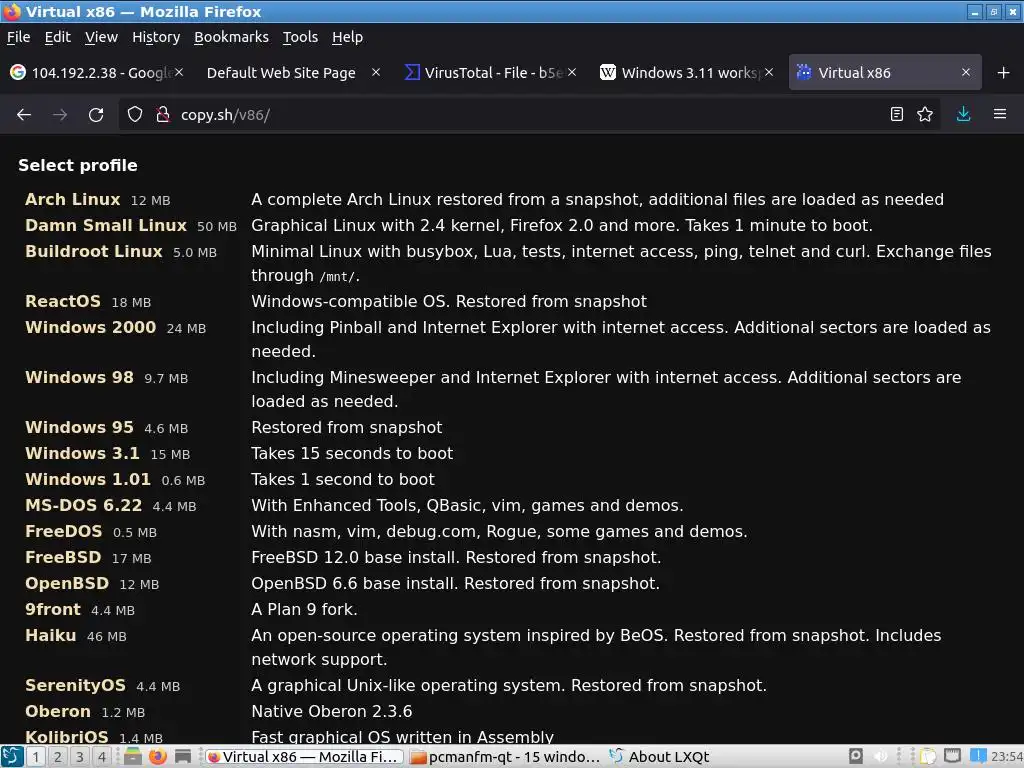This screenshot has height=768, width=1024.
Task: Open the OpenBSD profile
Action: (x=67, y=583)
